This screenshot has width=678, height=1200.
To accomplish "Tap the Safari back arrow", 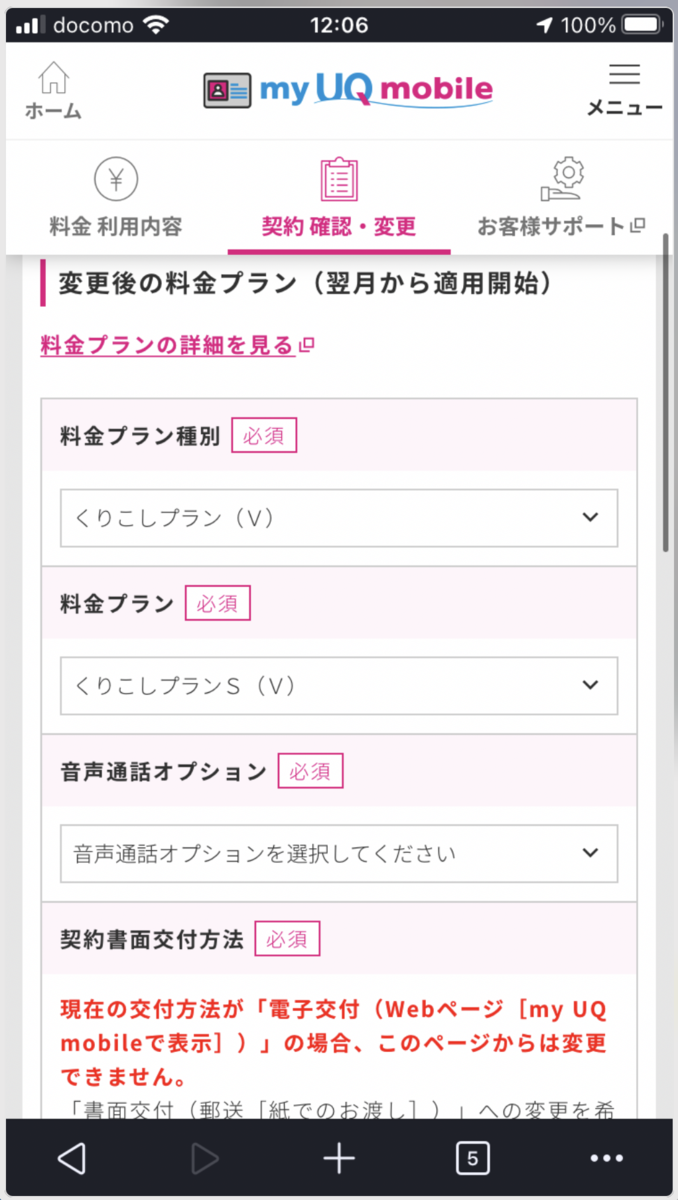I will [x=71, y=1157].
